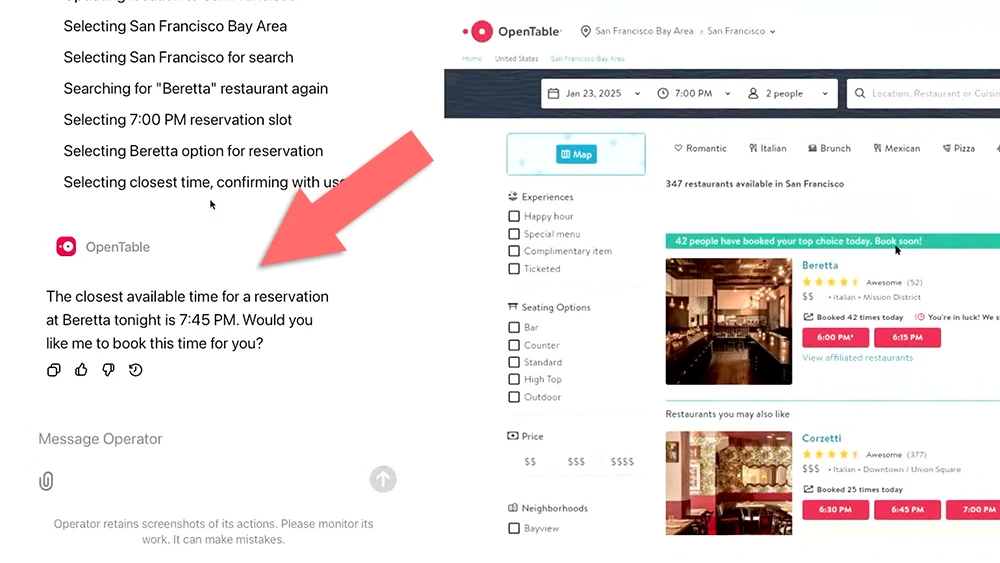
Task: Open the Map view button
Action: [577, 154]
